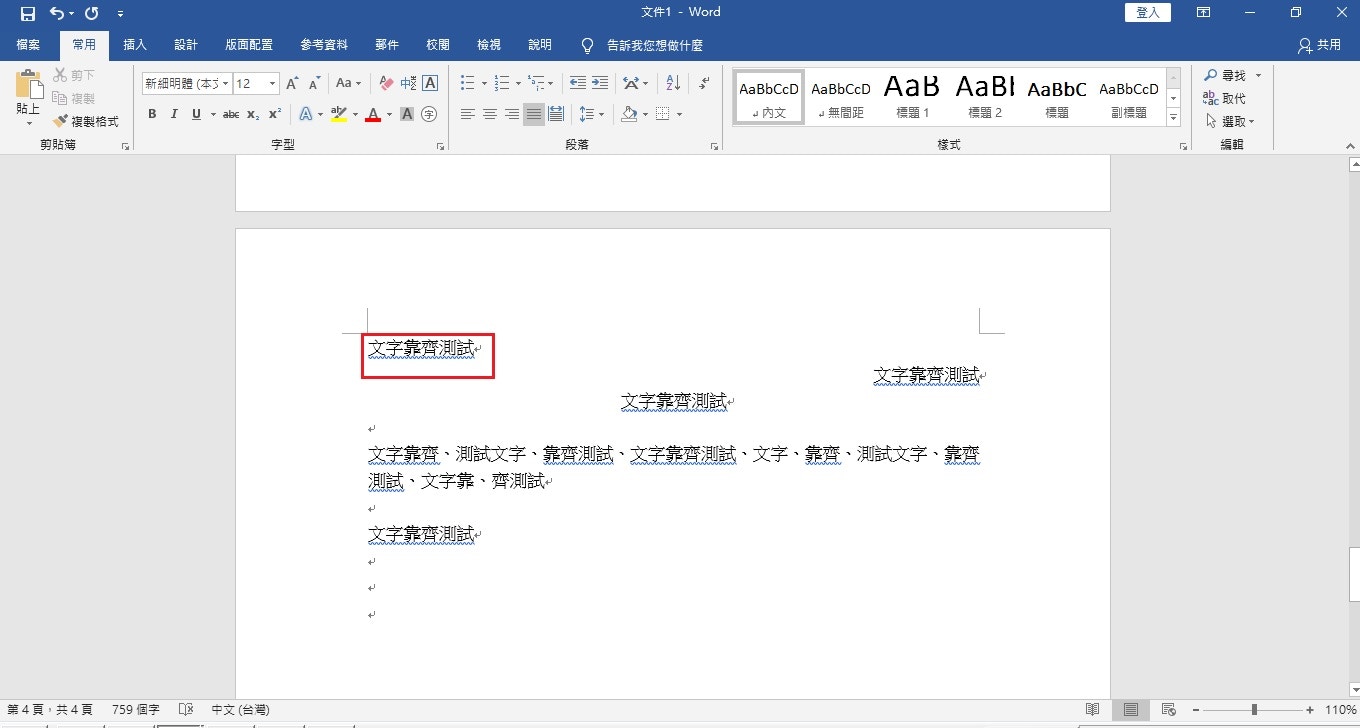1360x728 pixels.
Task: Toggle bold formatting
Action: [152, 114]
